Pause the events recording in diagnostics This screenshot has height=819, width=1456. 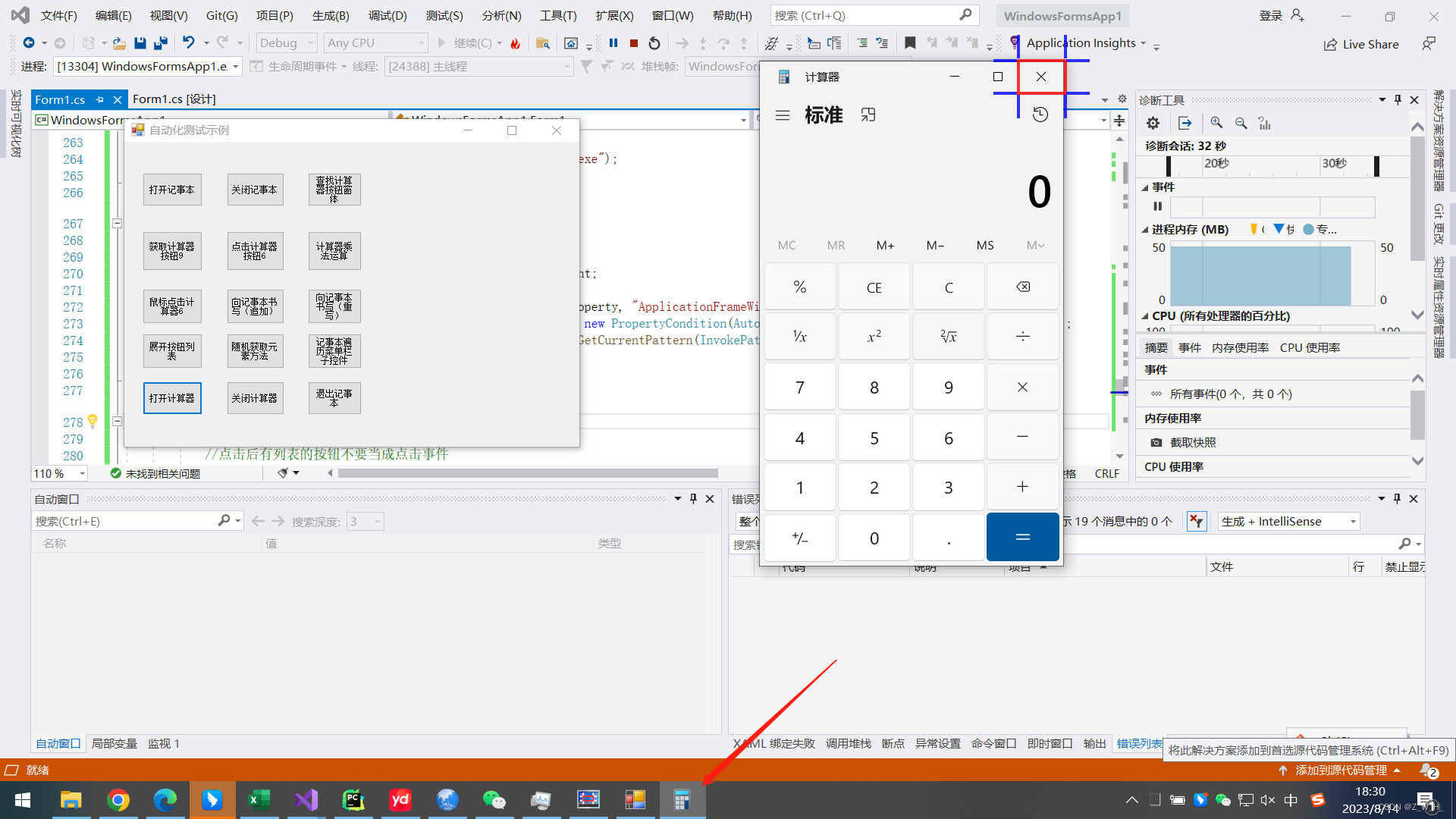coord(1157,206)
